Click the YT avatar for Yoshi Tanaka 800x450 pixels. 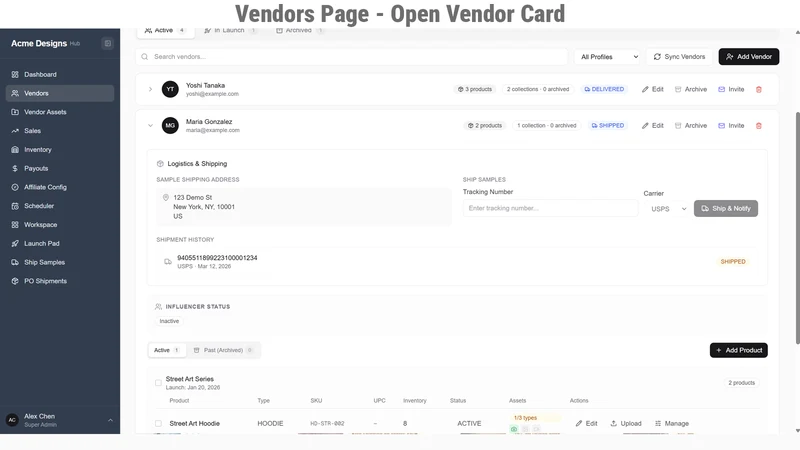click(170, 89)
